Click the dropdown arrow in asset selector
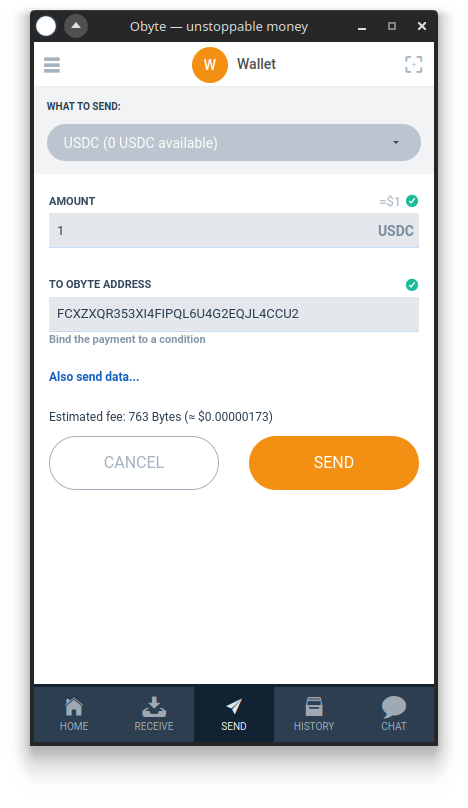 click(x=396, y=143)
